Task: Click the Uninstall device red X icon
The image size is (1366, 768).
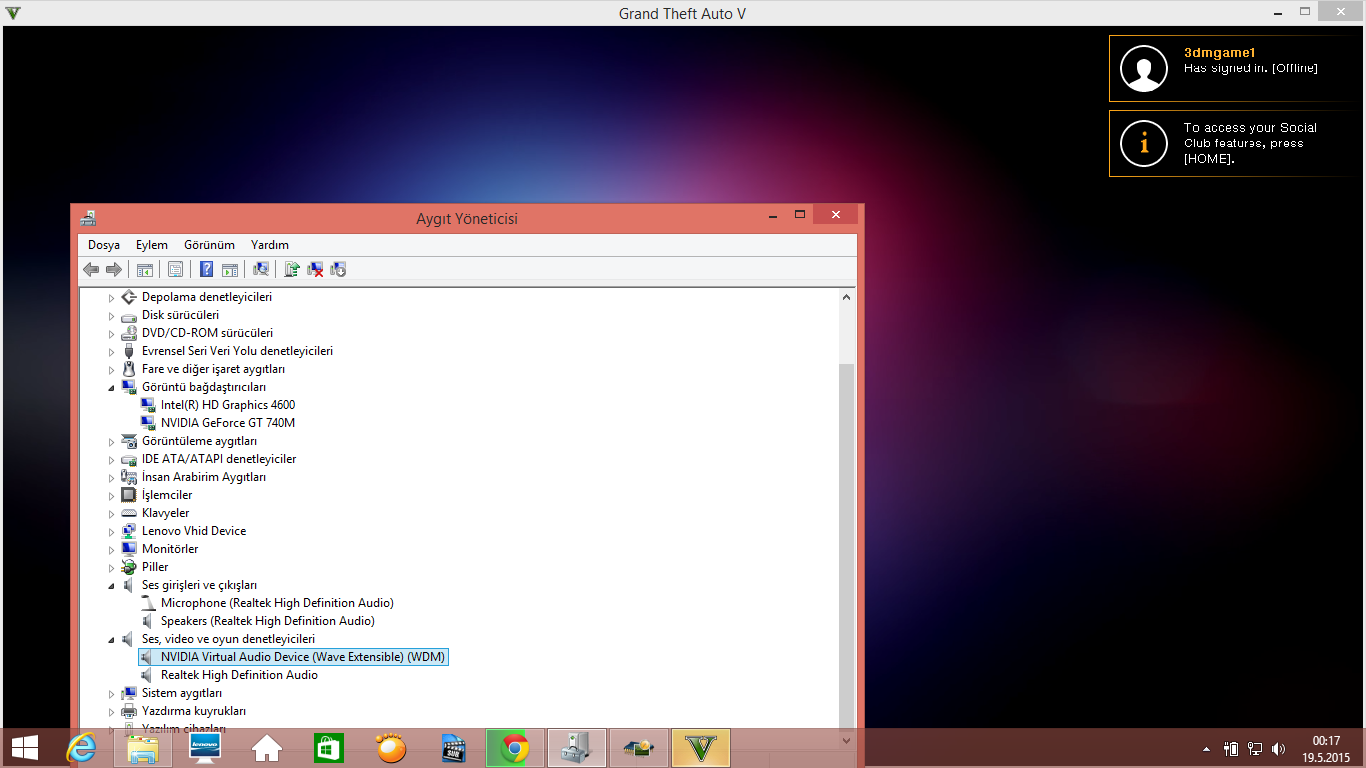Action: (x=315, y=269)
